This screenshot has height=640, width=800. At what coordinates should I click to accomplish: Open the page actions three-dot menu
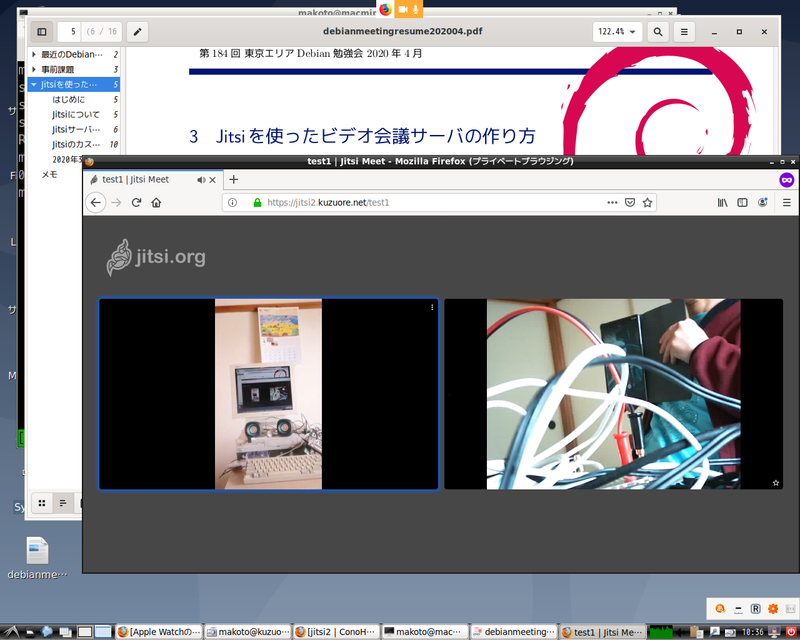coord(612,203)
